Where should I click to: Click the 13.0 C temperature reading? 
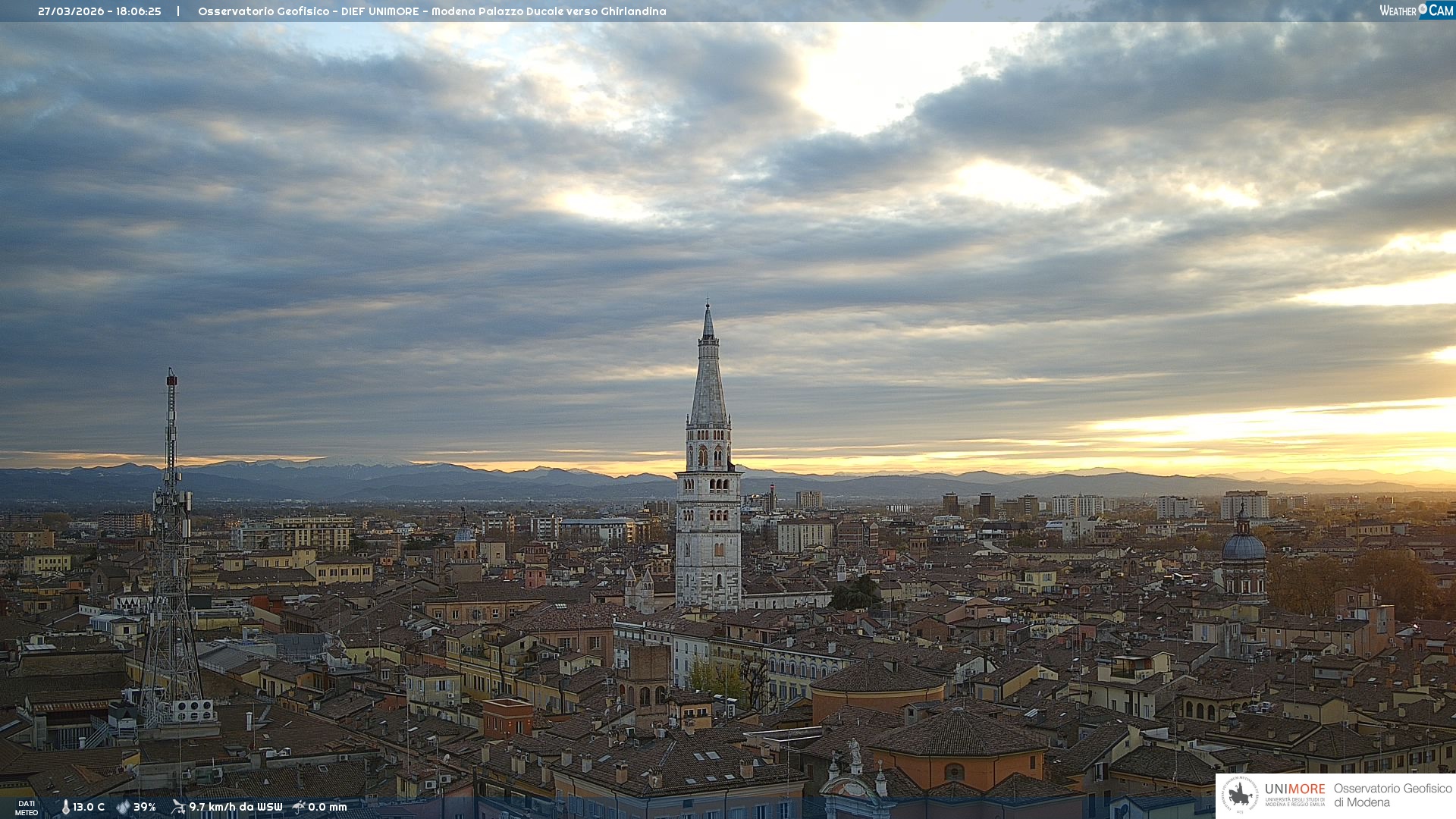click(89, 807)
